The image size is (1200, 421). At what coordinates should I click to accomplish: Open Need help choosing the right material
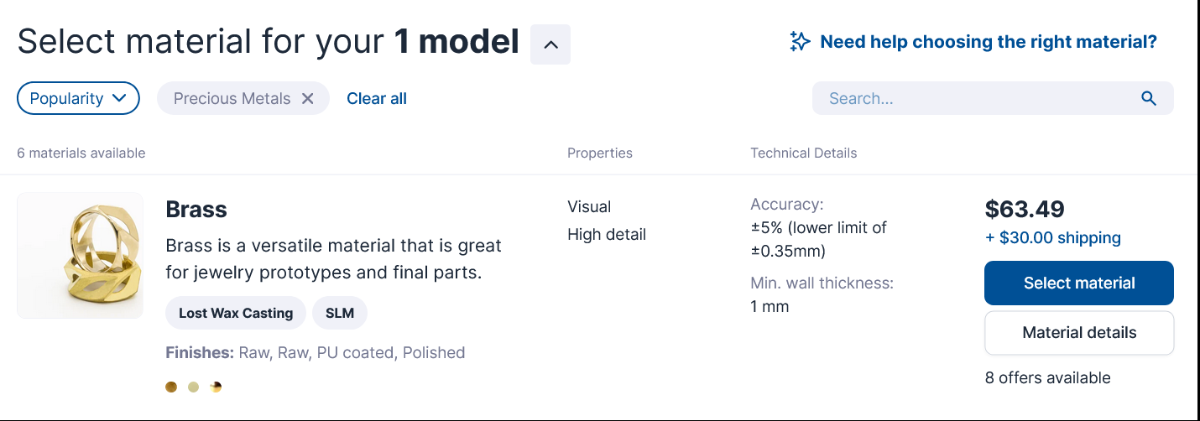pyautogui.click(x=988, y=42)
